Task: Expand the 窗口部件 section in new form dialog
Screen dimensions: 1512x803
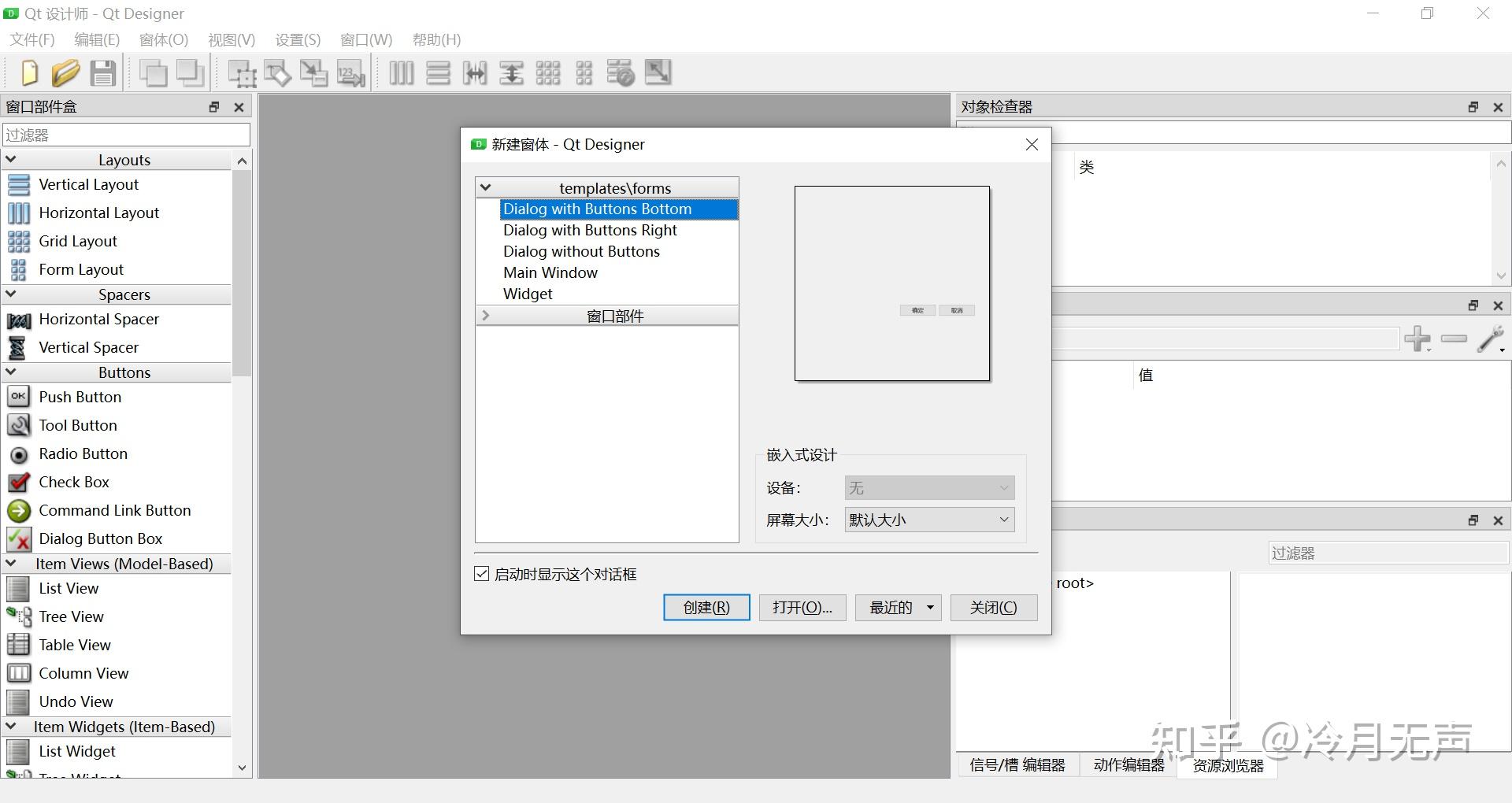Action: point(486,315)
